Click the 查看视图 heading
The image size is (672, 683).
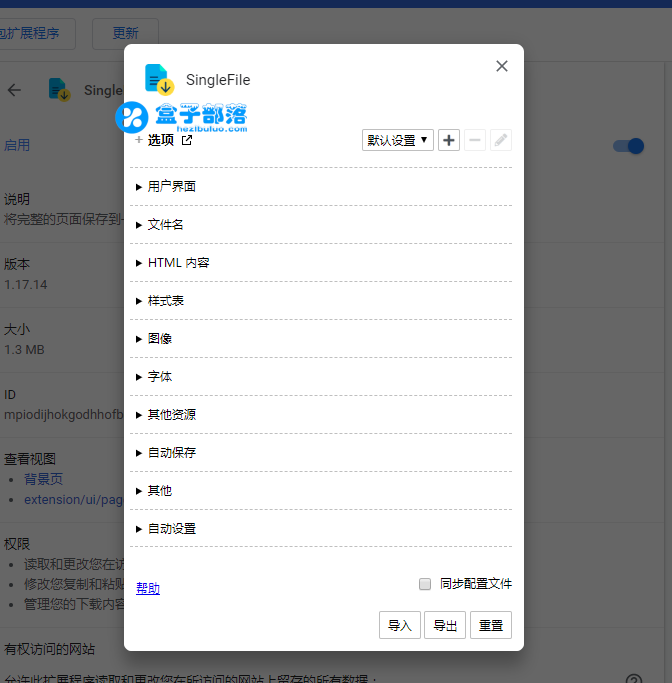(30, 459)
